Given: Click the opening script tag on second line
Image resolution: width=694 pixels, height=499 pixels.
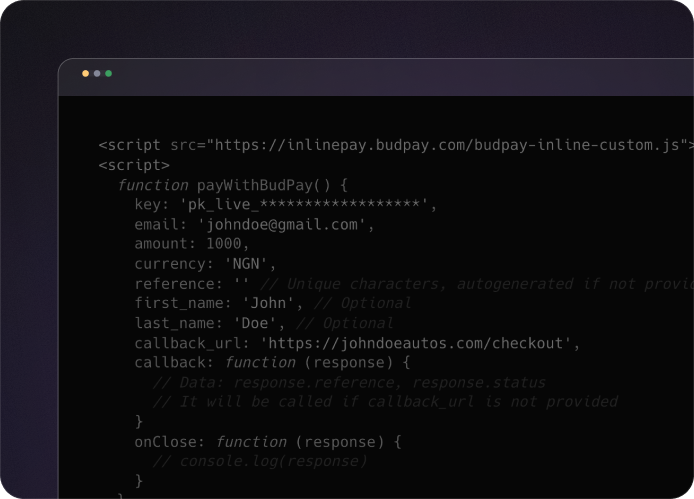Looking at the screenshot, I should tap(134, 165).
